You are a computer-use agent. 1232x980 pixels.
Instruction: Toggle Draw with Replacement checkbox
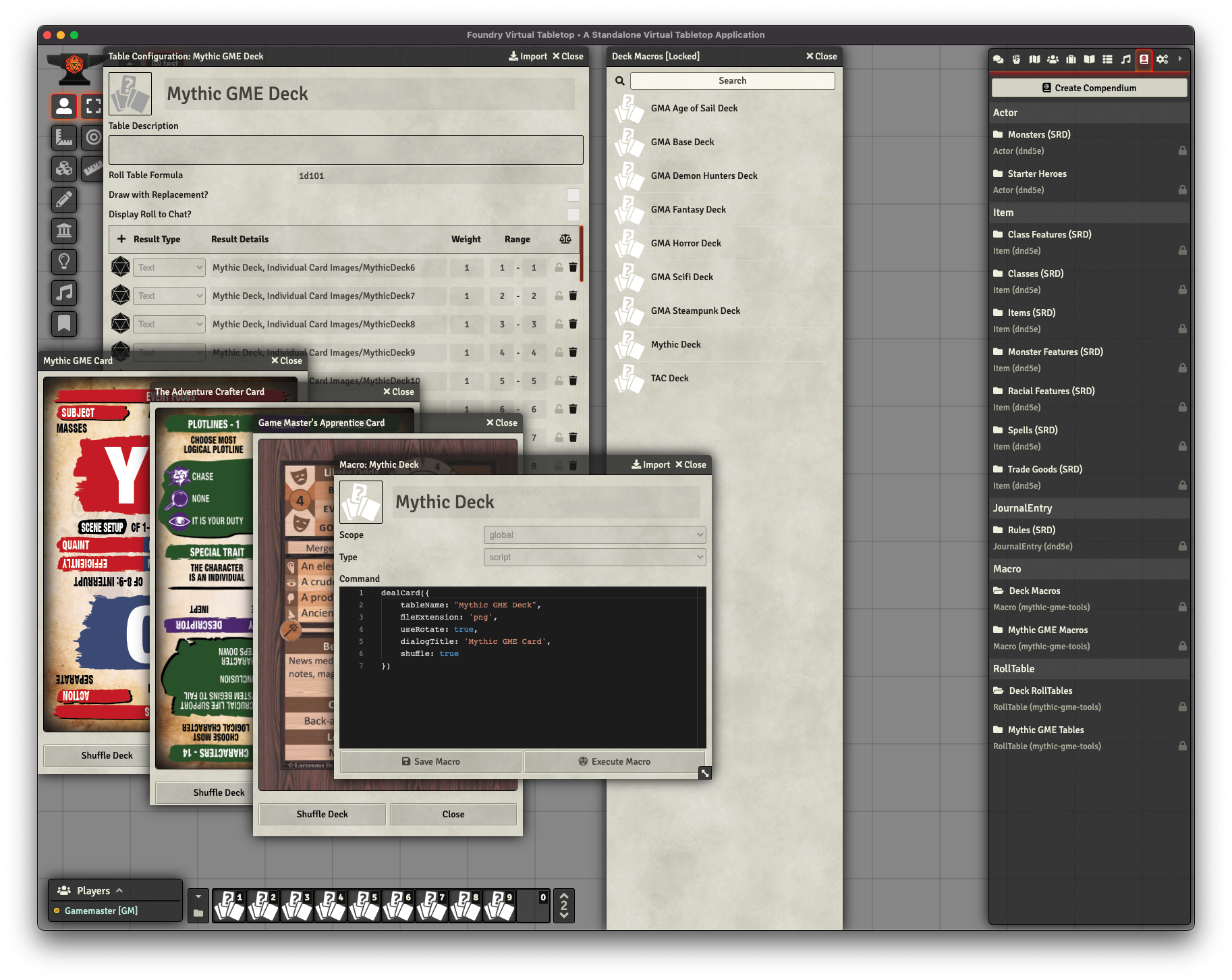(x=573, y=195)
